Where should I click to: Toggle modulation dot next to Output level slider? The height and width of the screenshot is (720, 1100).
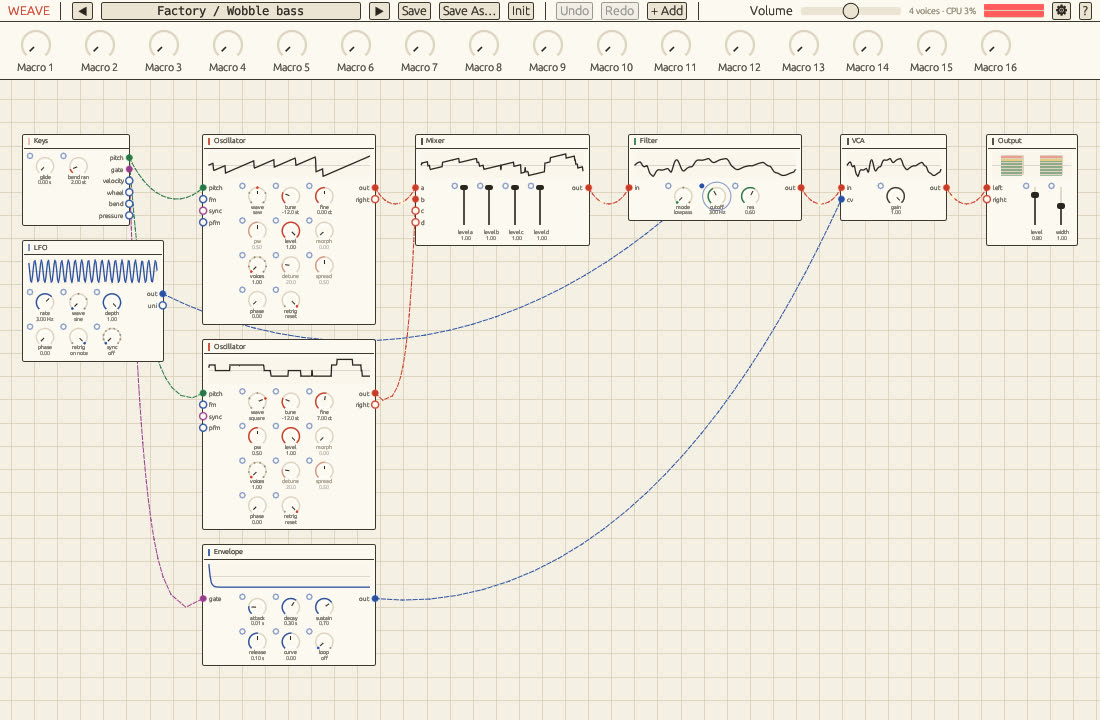tap(1026, 186)
